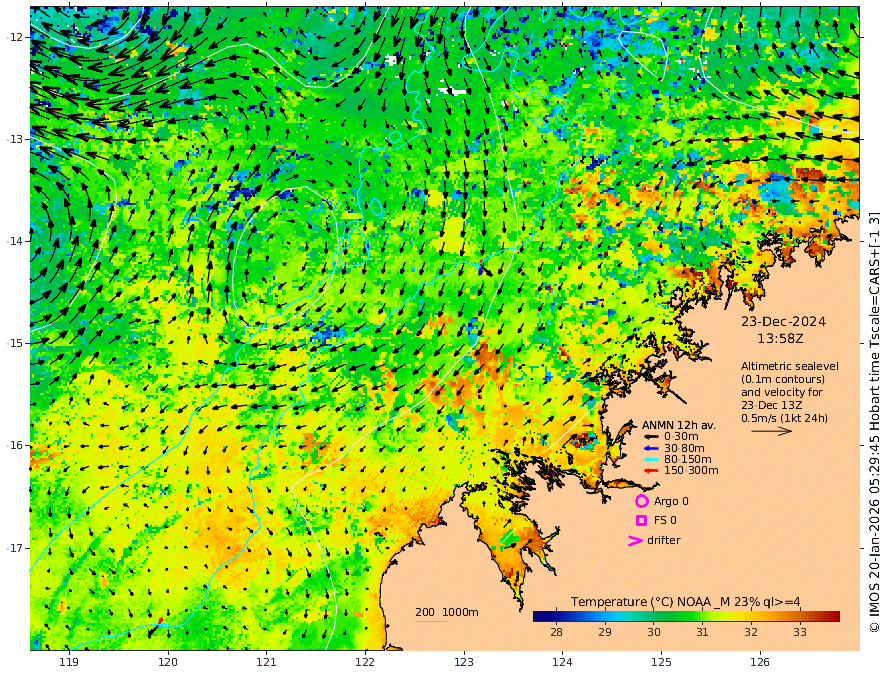
Task: Click the 0.5m/s velocity scale arrow
Action: tap(772, 431)
